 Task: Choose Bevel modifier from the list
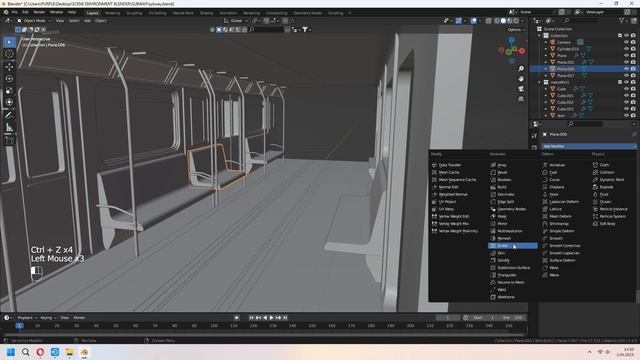(x=513, y=172)
